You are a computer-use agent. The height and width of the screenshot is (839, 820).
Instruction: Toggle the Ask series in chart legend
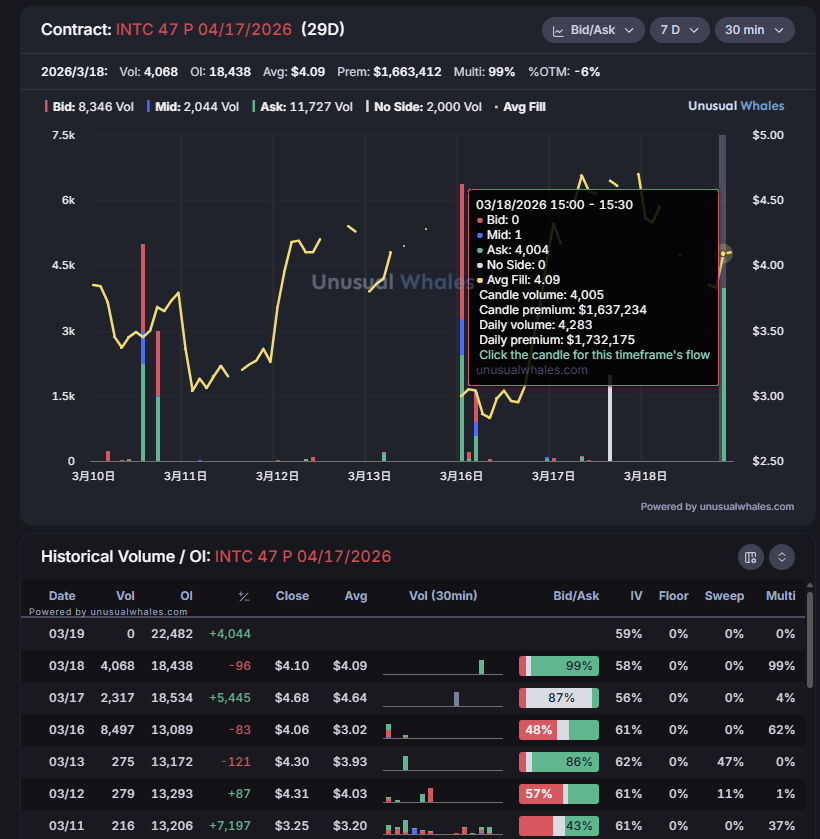pyautogui.click(x=303, y=107)
